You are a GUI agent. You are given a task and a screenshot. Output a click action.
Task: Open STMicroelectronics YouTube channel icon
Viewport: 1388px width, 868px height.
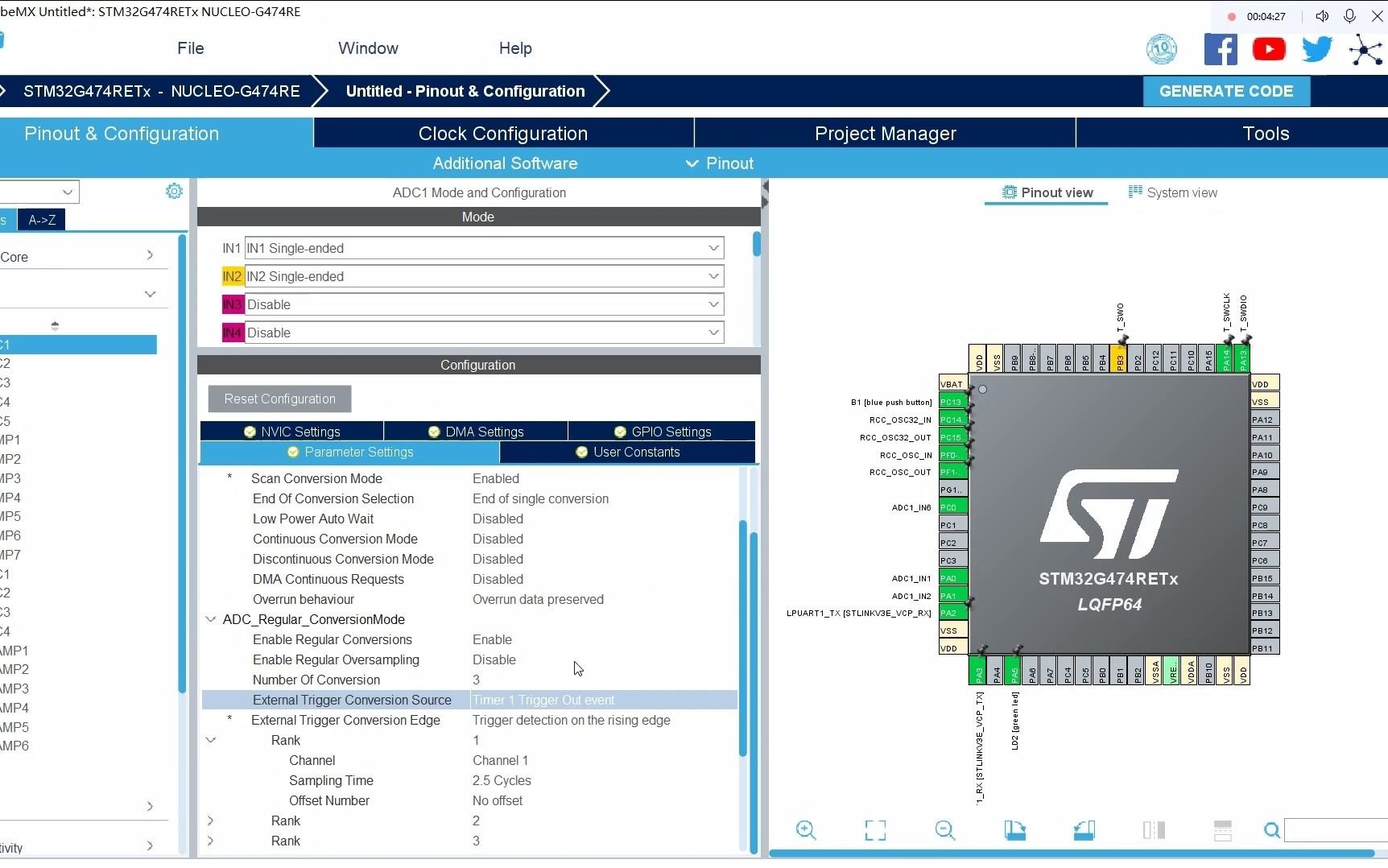[1270, 48]
